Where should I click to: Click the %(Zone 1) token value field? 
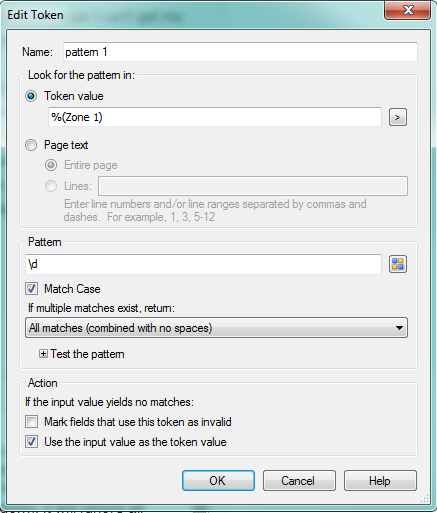(215, 117)
